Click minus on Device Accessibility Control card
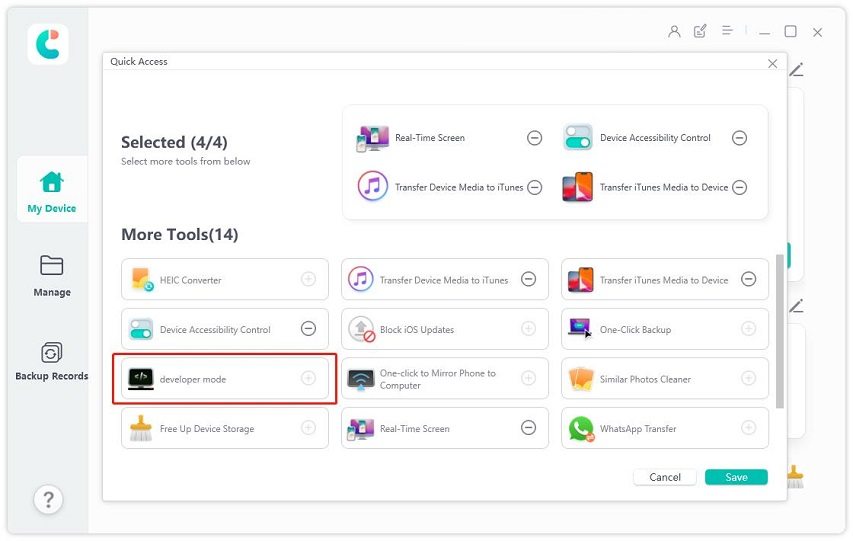Screen dimensions: 853x541 pyautogui.click(x=308, y=329)
